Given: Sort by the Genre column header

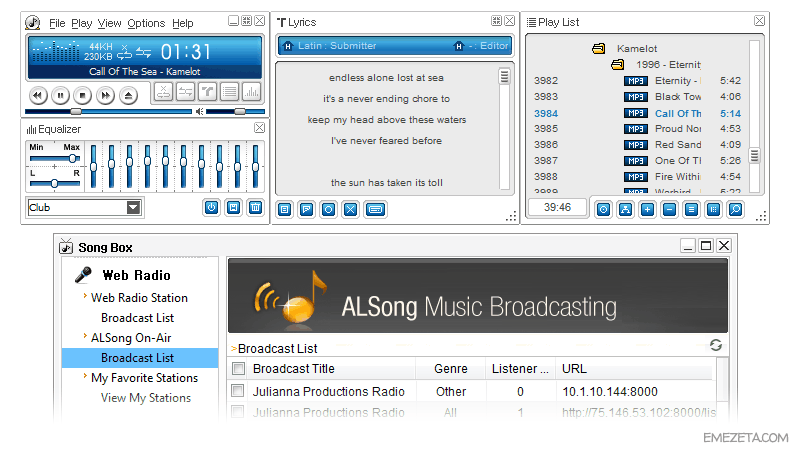Looking at the screenshot, I should tap(451, 368).
